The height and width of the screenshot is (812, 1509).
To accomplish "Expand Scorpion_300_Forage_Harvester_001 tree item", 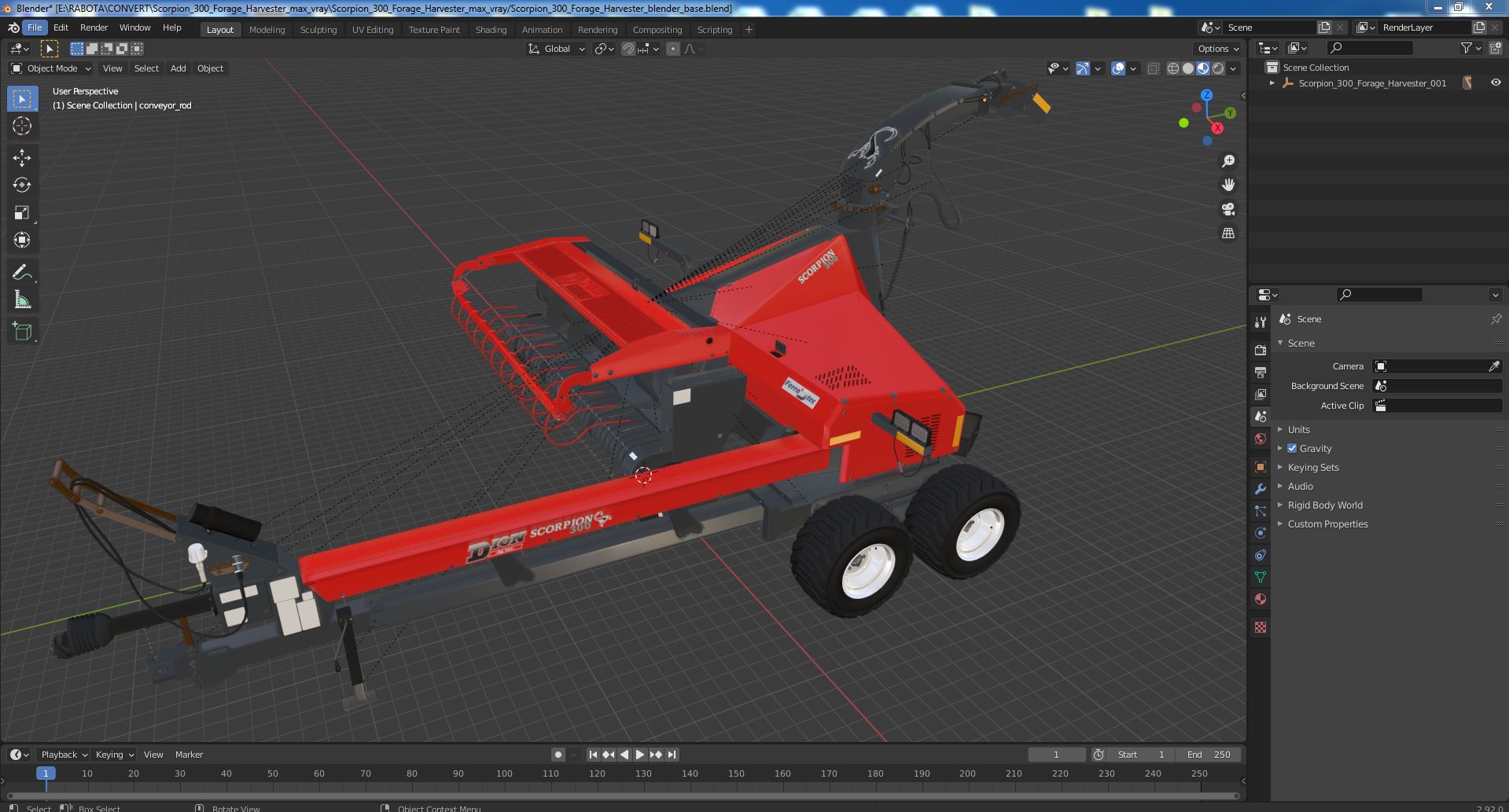I will [1272, 83].
